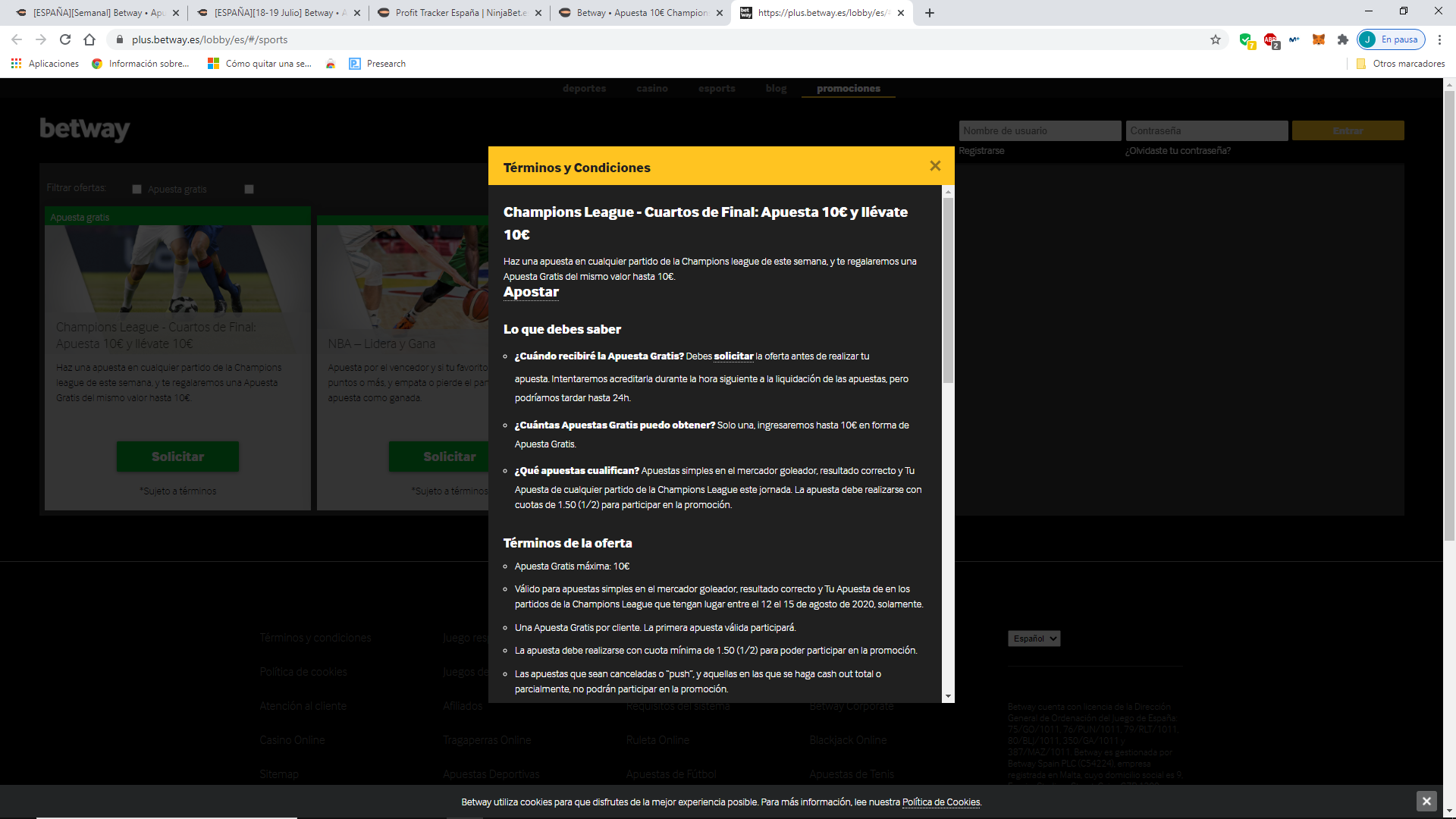The image size is (1456, 819).
Task: Close the active plus.betway.es tab
Action: [x=901, y=13]
